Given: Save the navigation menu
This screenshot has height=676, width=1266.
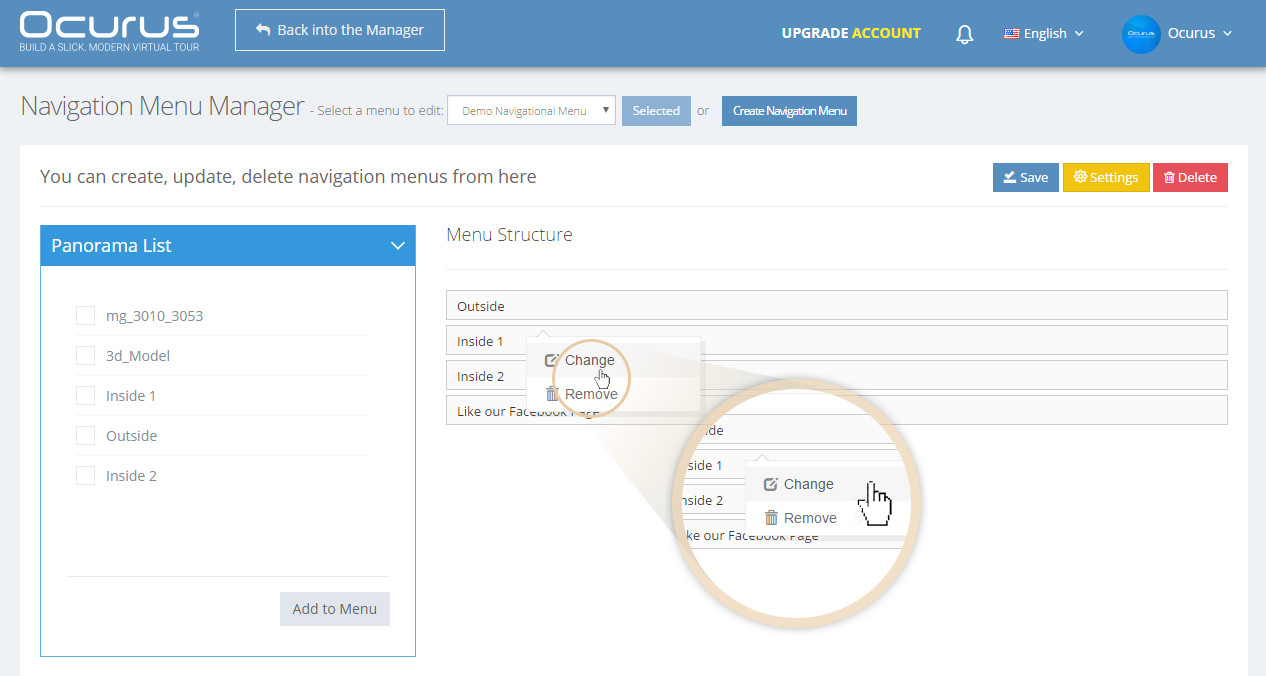Looking at the screenshot, I should tap(1026, 177).
